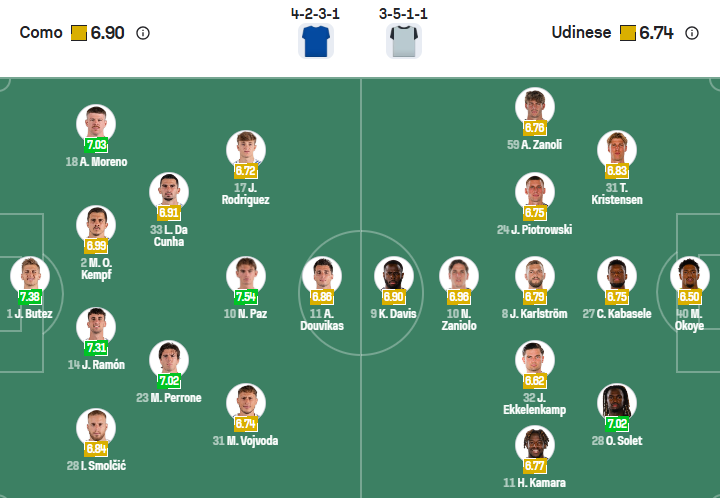
Task: Click Udinese's info icon beside 6.74 rating
Action: coord(692,33)
